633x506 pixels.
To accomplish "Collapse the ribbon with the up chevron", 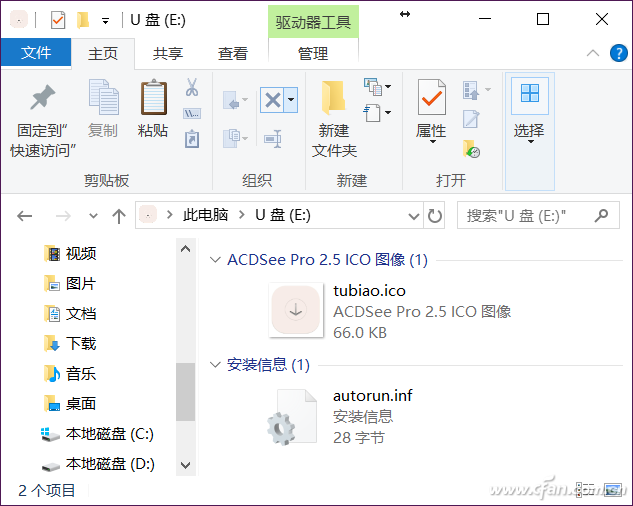I will coord(593,53).
